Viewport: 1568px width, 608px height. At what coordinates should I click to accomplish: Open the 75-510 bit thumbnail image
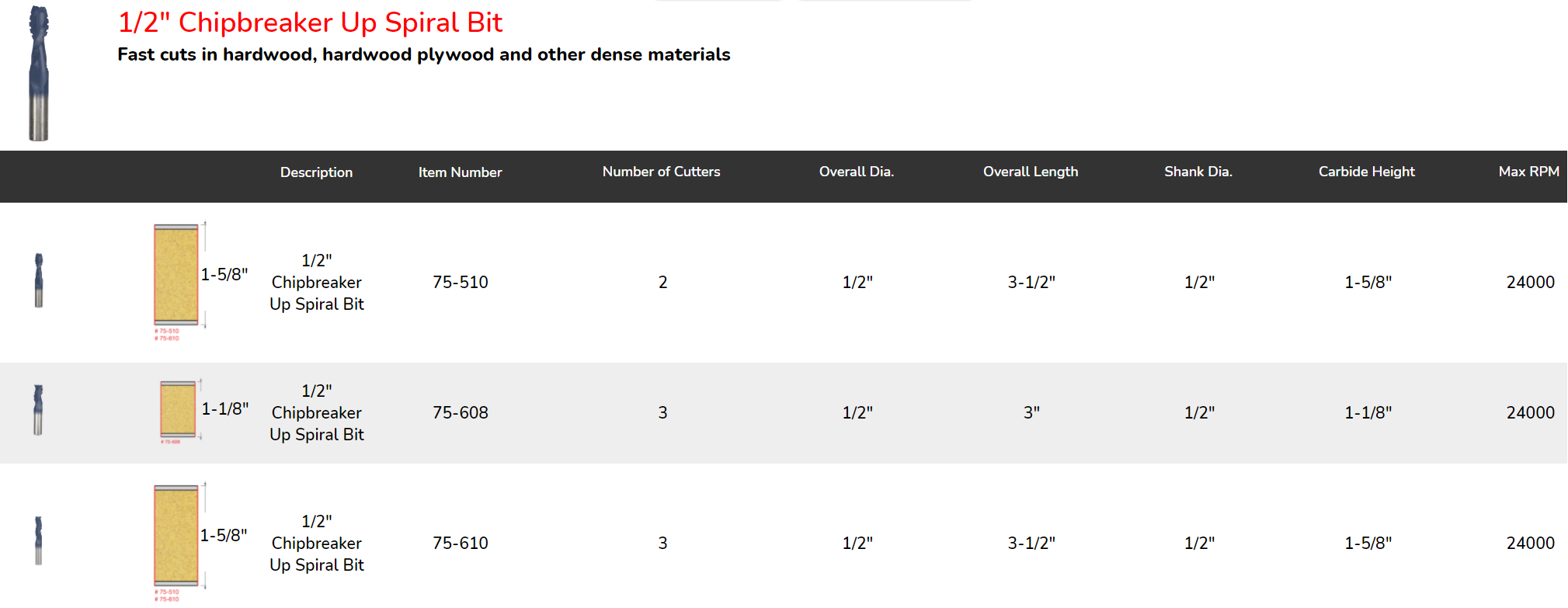[39, 280]
